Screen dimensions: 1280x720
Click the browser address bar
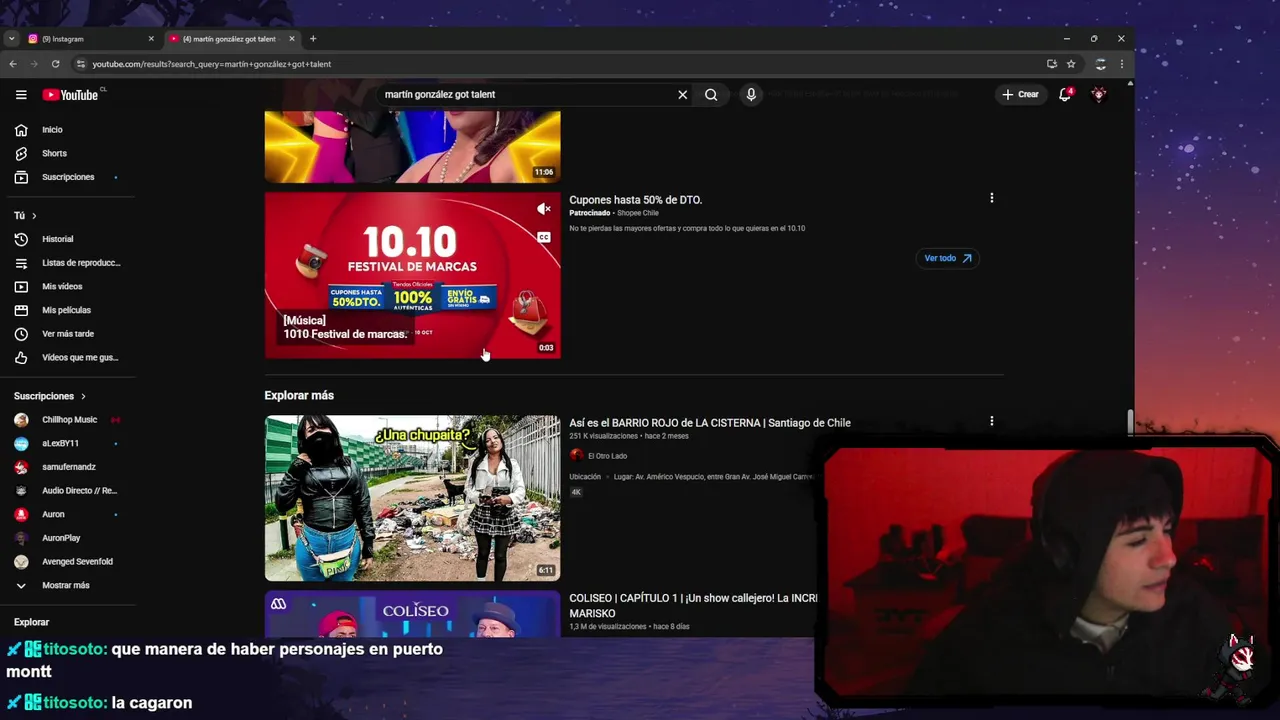560,64
